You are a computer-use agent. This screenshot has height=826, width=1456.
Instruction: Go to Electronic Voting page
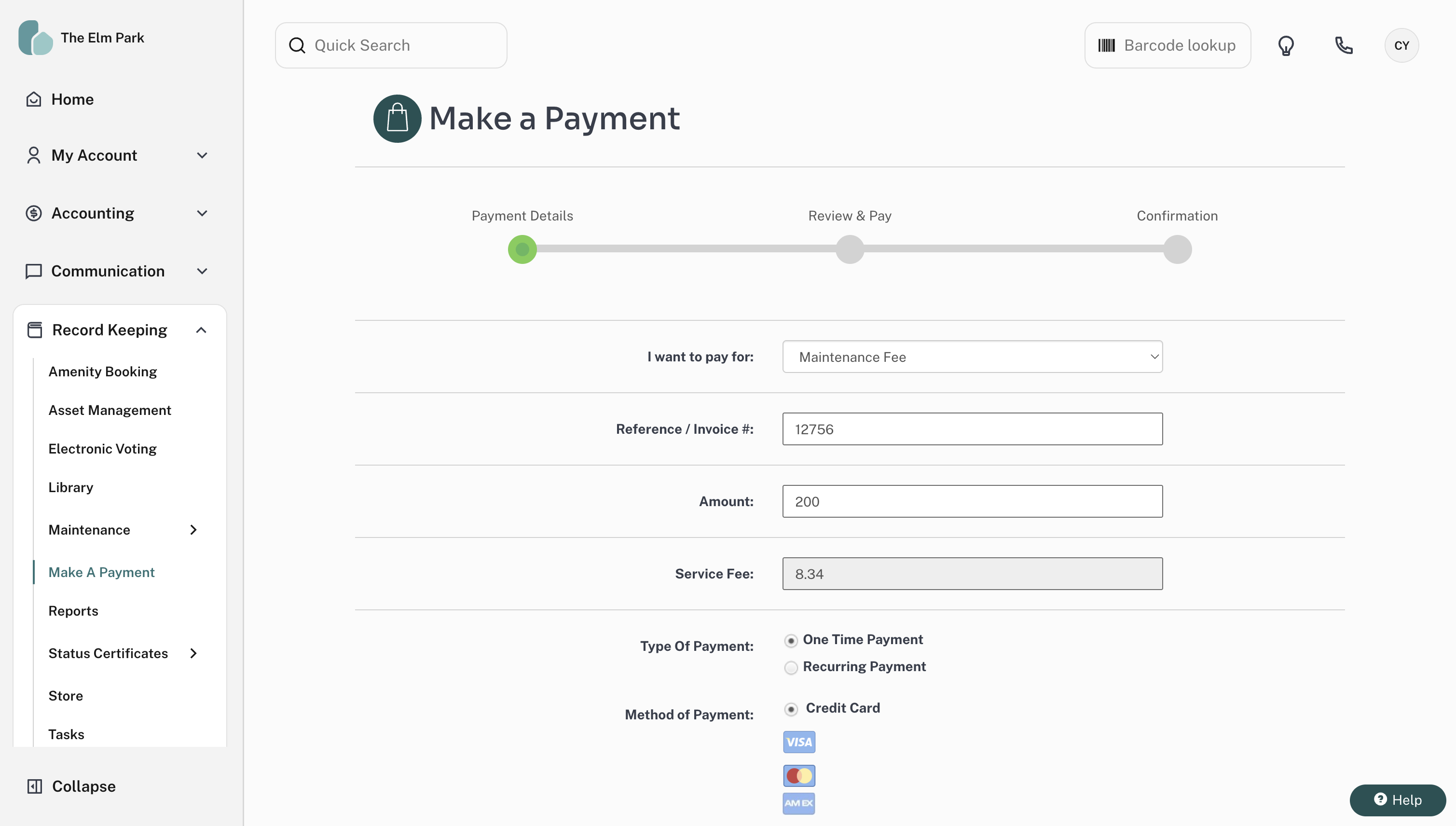click(x=103, y=449)
